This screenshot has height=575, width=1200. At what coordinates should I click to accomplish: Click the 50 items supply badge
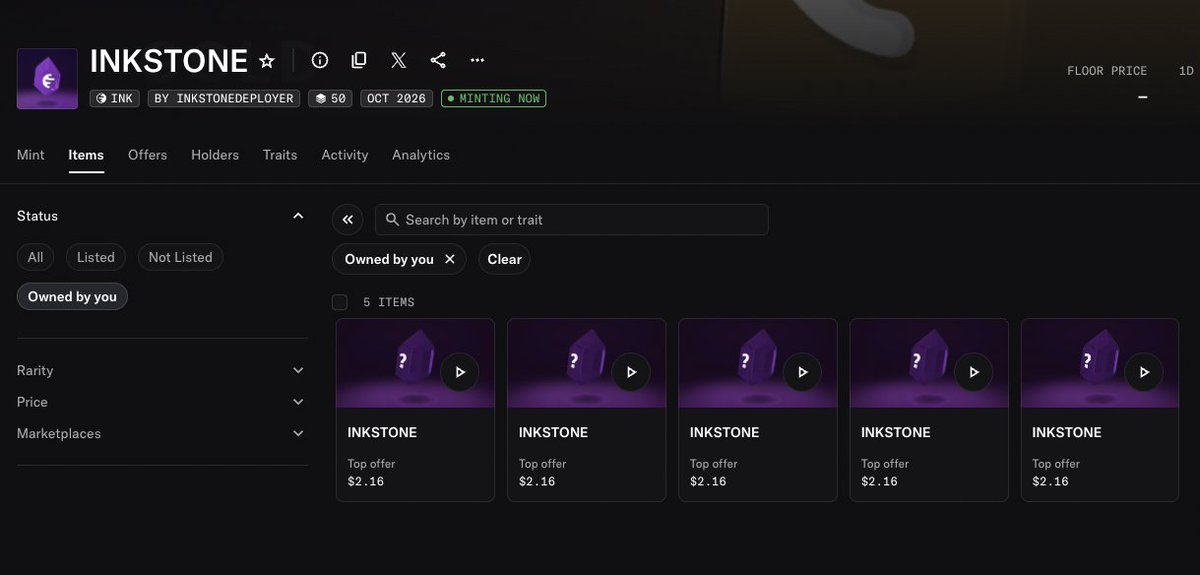click(330, 98)
